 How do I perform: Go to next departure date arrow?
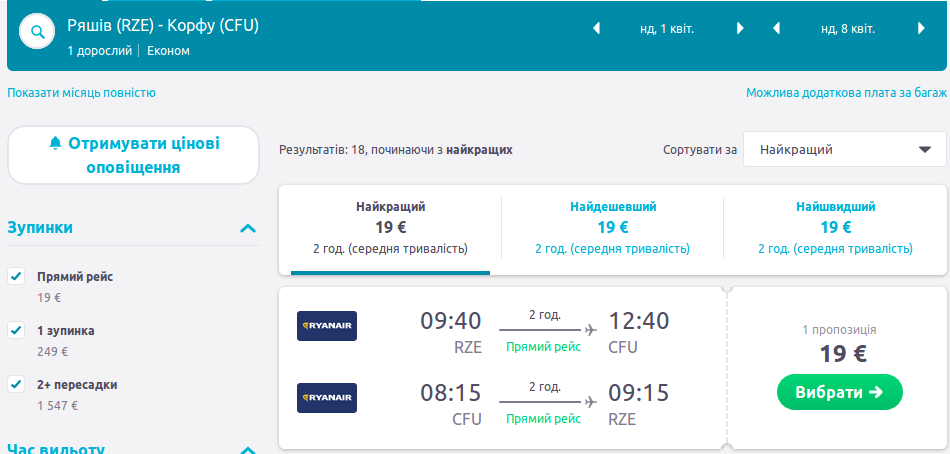(741, 29)
